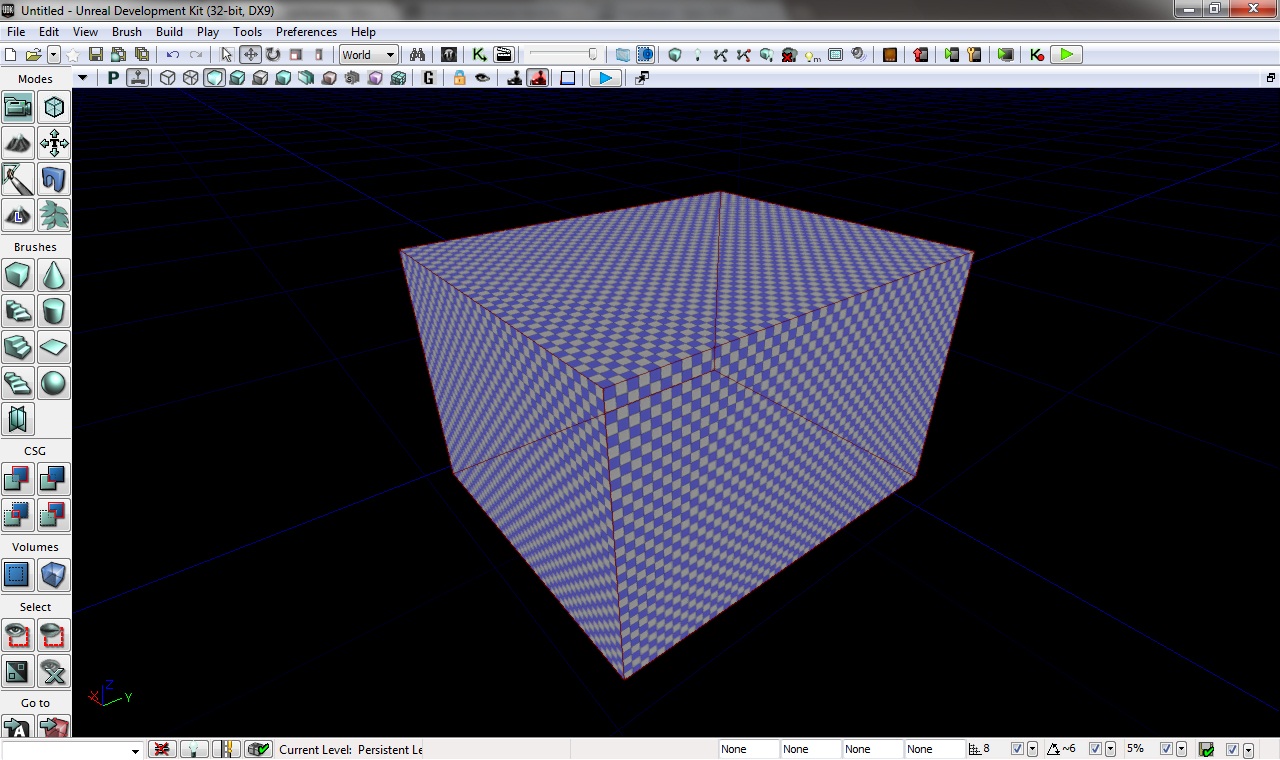Click the Cylinder brush builder

(x=54, y=311)
